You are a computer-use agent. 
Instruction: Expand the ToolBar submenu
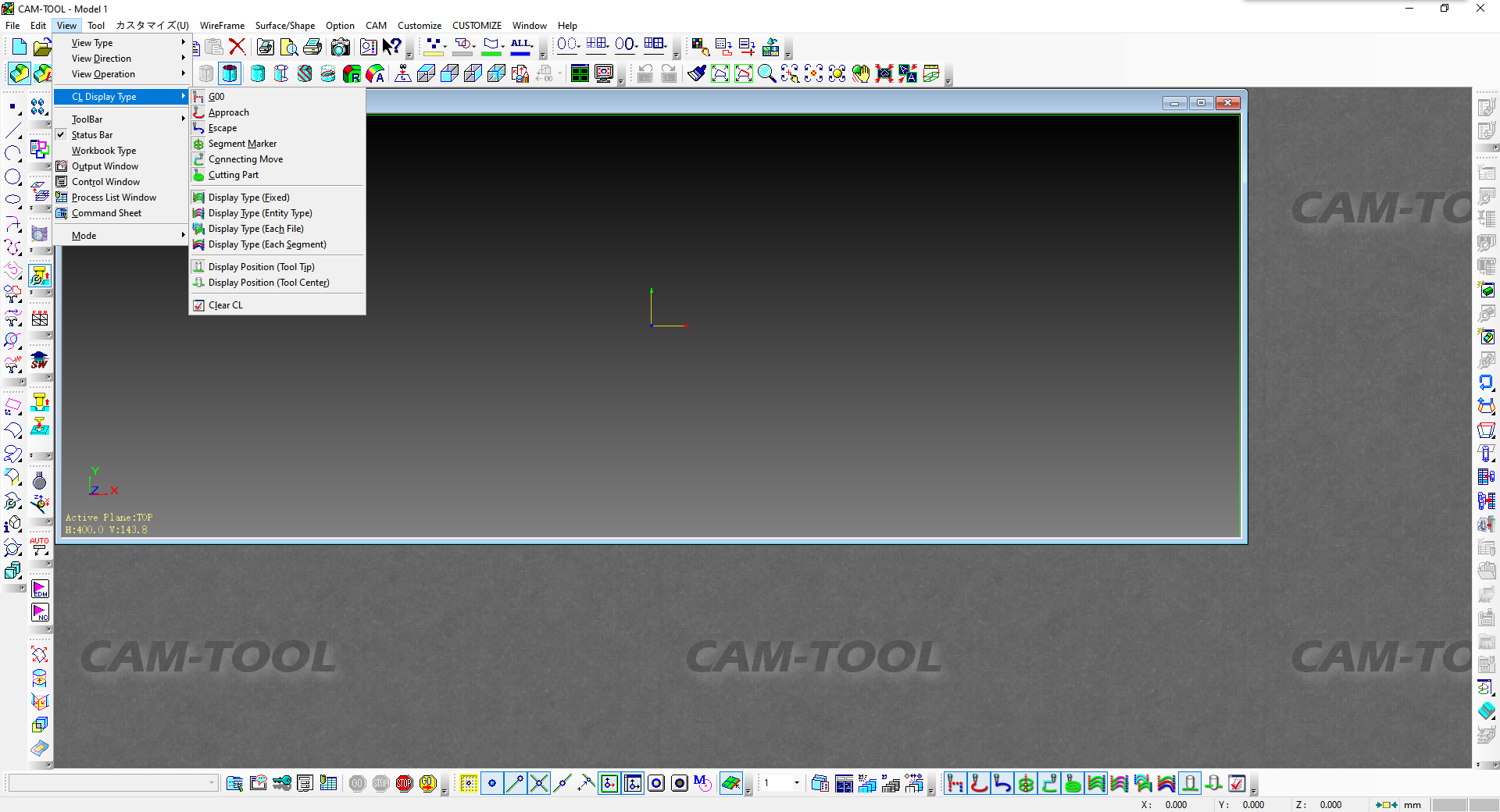click(x=121, y=119)
